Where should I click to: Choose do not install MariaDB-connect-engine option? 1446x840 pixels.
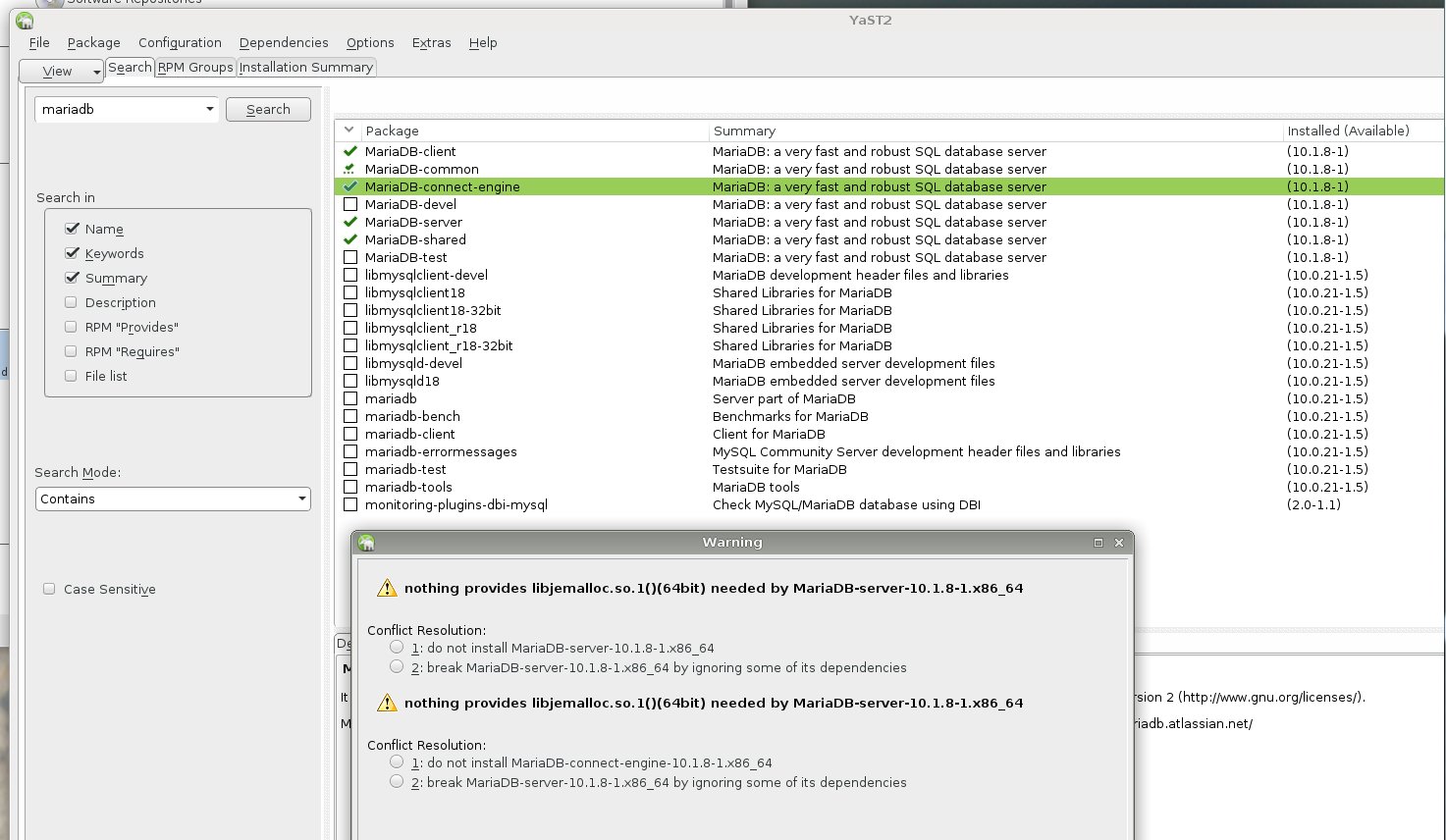397,761
